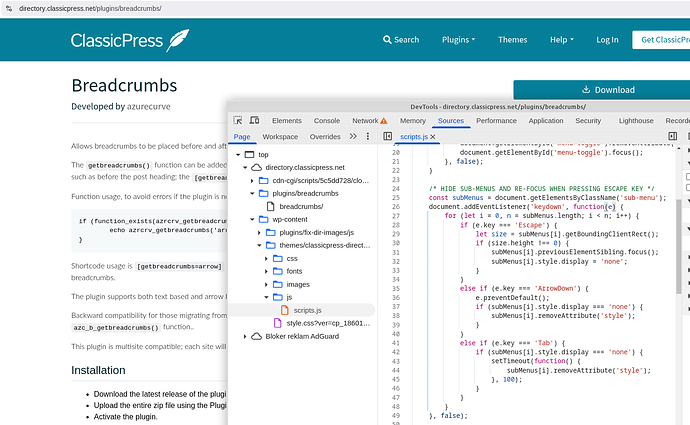Click the cdn-cgi/scripts folder icon
Screen dimensions: 690x425
(264, 180)
